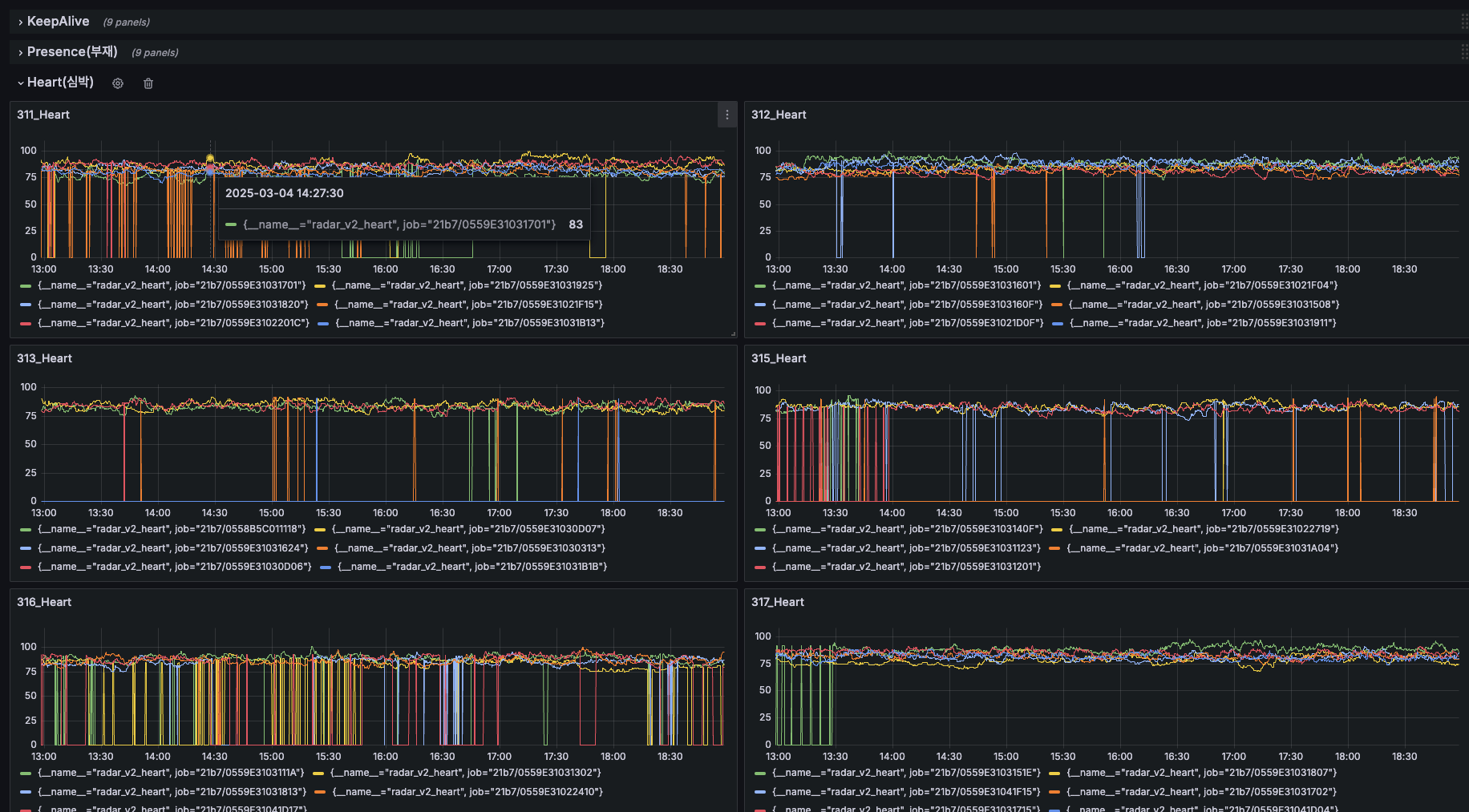Open the 311_Heart panel three-dot menu
The height and width of the screenshot is (812, 1469).
click(726, 115)
